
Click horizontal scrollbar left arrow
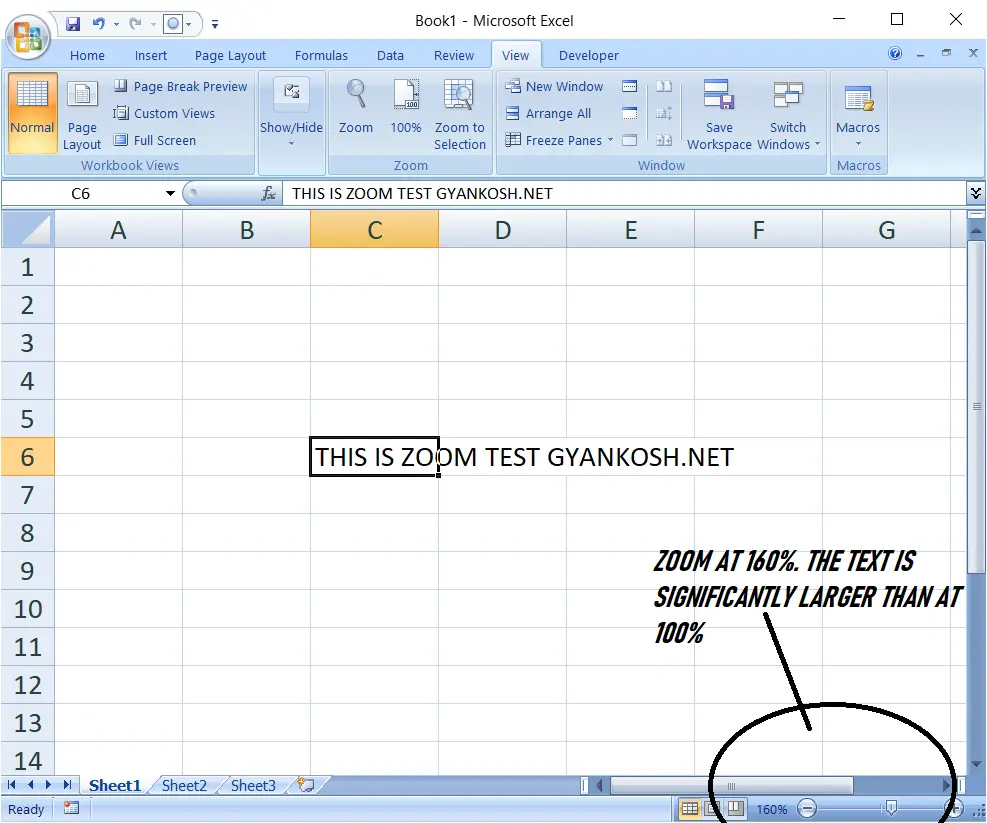pyautogui.click(x=599, y=785)
